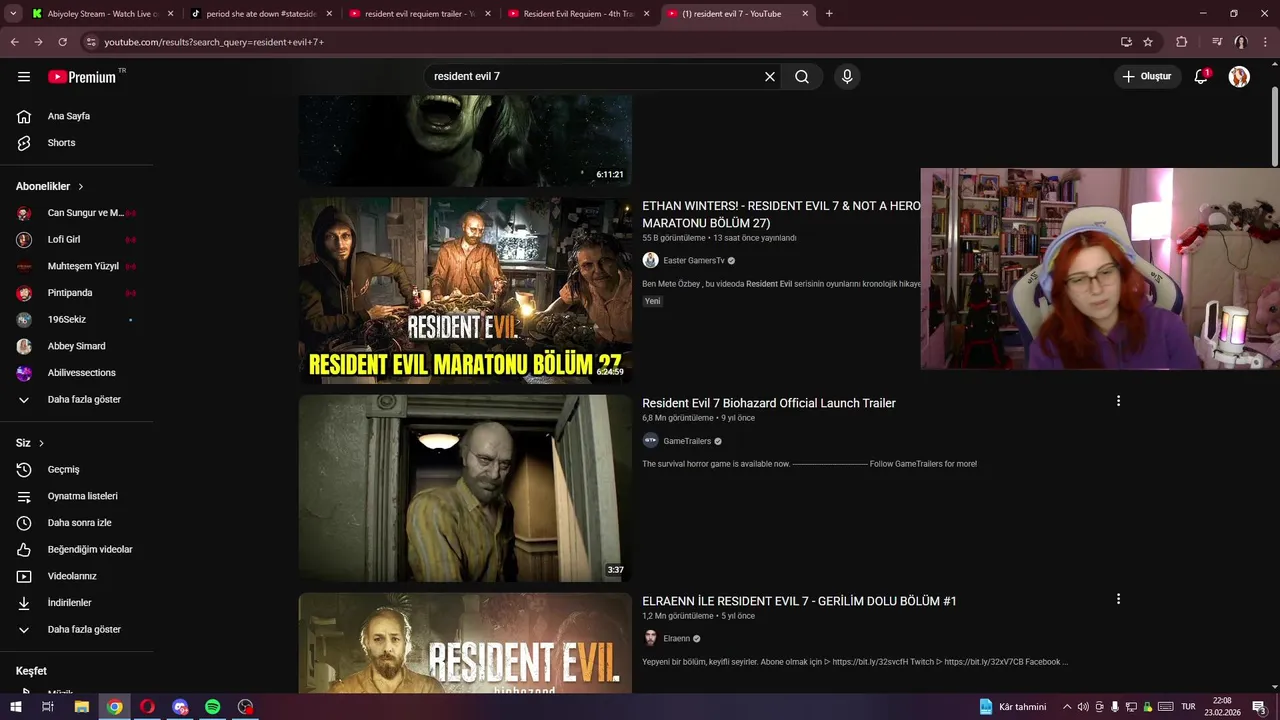
Task: Play the Elraenn Resident Evil thumbnail
Action: (465, 643)
